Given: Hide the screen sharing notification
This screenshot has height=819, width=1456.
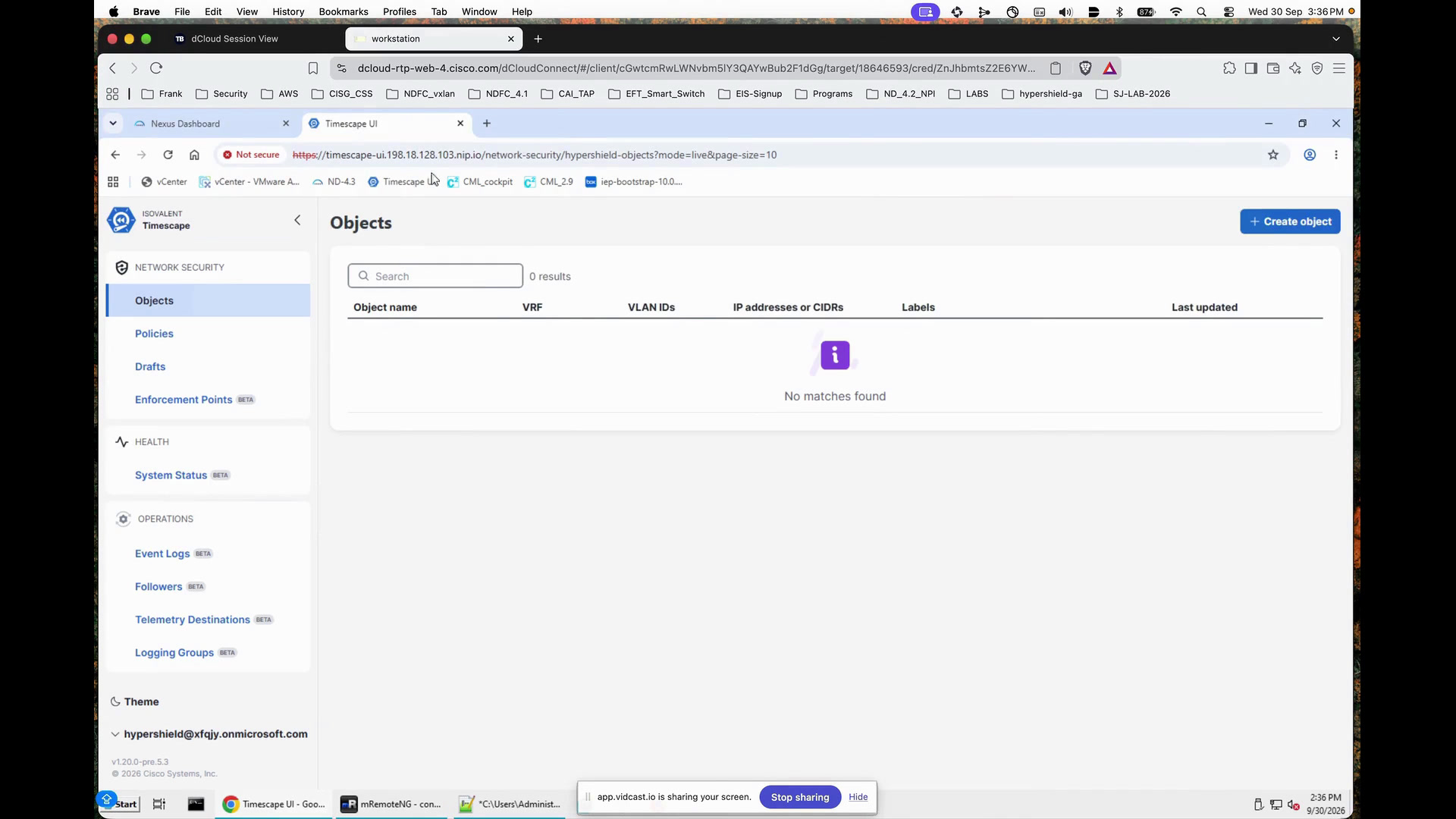Looking at the screenshot, I should click(x=858, y=797).
